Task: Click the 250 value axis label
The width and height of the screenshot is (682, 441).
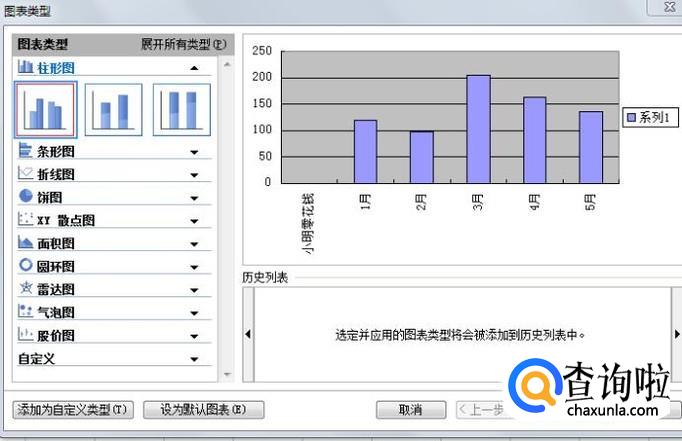Action: coord(262,51)
